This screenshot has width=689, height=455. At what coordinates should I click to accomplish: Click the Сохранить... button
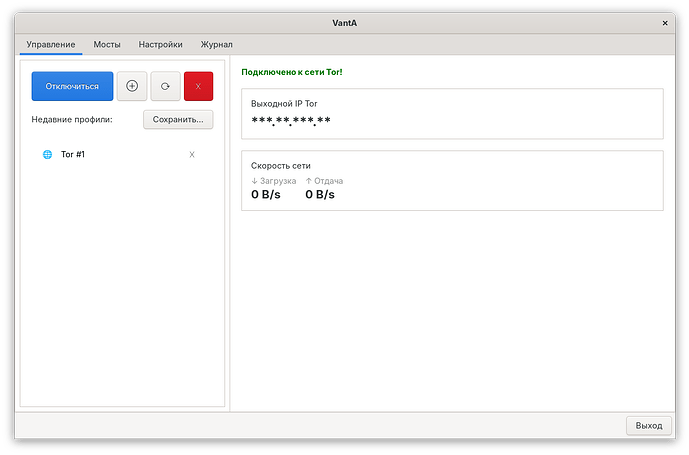point(178,120)
